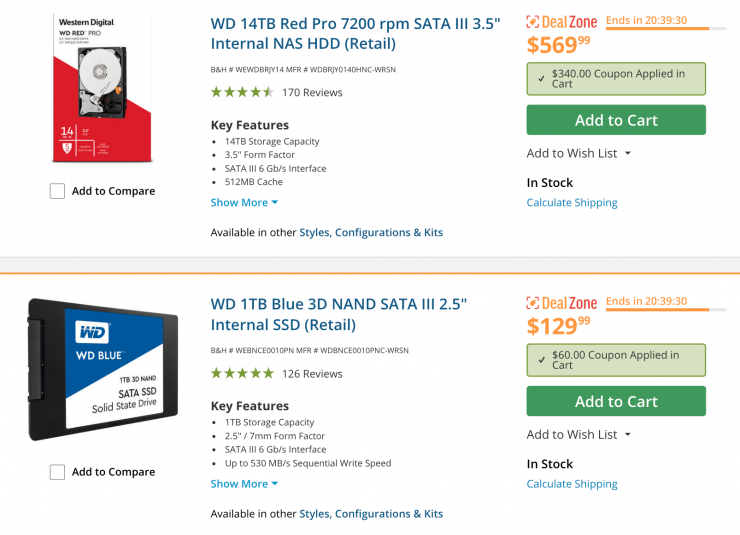Click Calculate Shipping for WD Red Pro

click(x=572, y=202)
